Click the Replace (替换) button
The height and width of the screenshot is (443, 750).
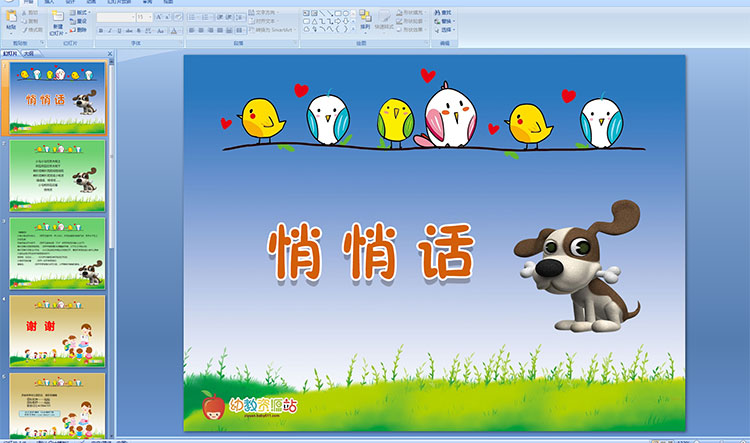[446, 21]
